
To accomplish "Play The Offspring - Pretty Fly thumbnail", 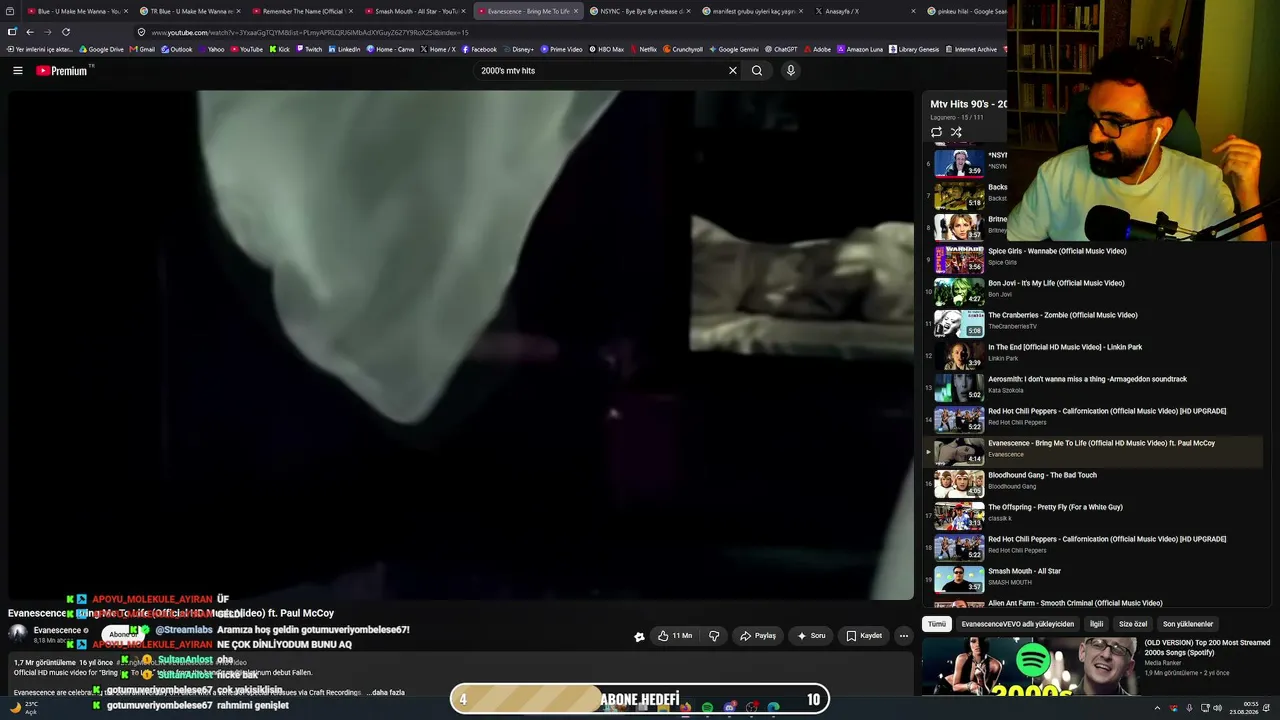I will [x=959, y=515].
